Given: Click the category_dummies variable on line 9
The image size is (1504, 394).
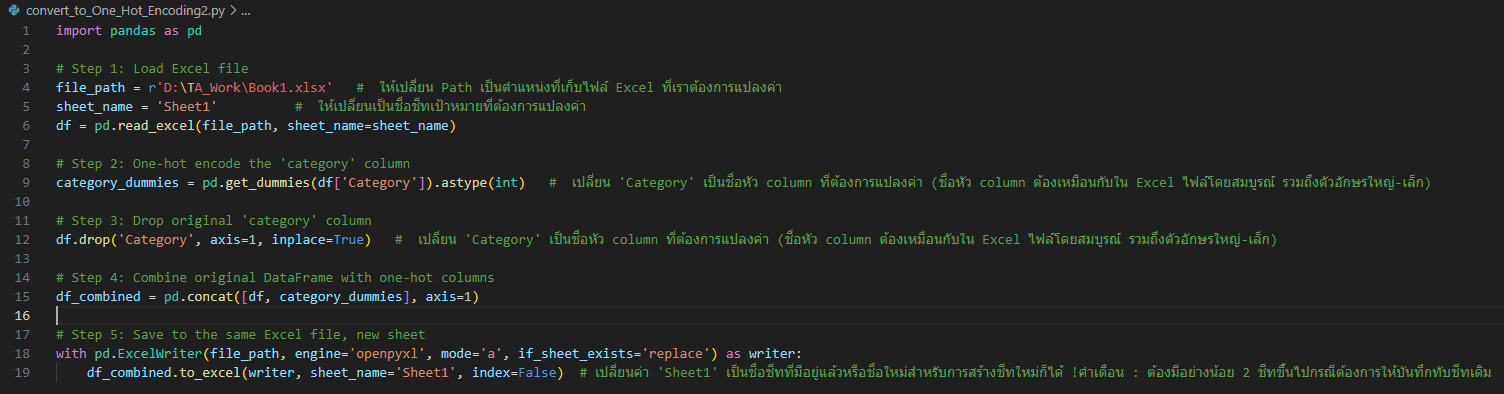Looking at the screenshot, I should click(117, 182).
